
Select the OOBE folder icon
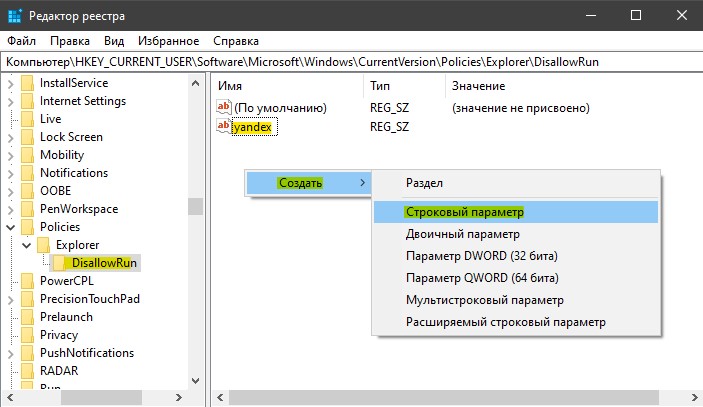(27, 191)
